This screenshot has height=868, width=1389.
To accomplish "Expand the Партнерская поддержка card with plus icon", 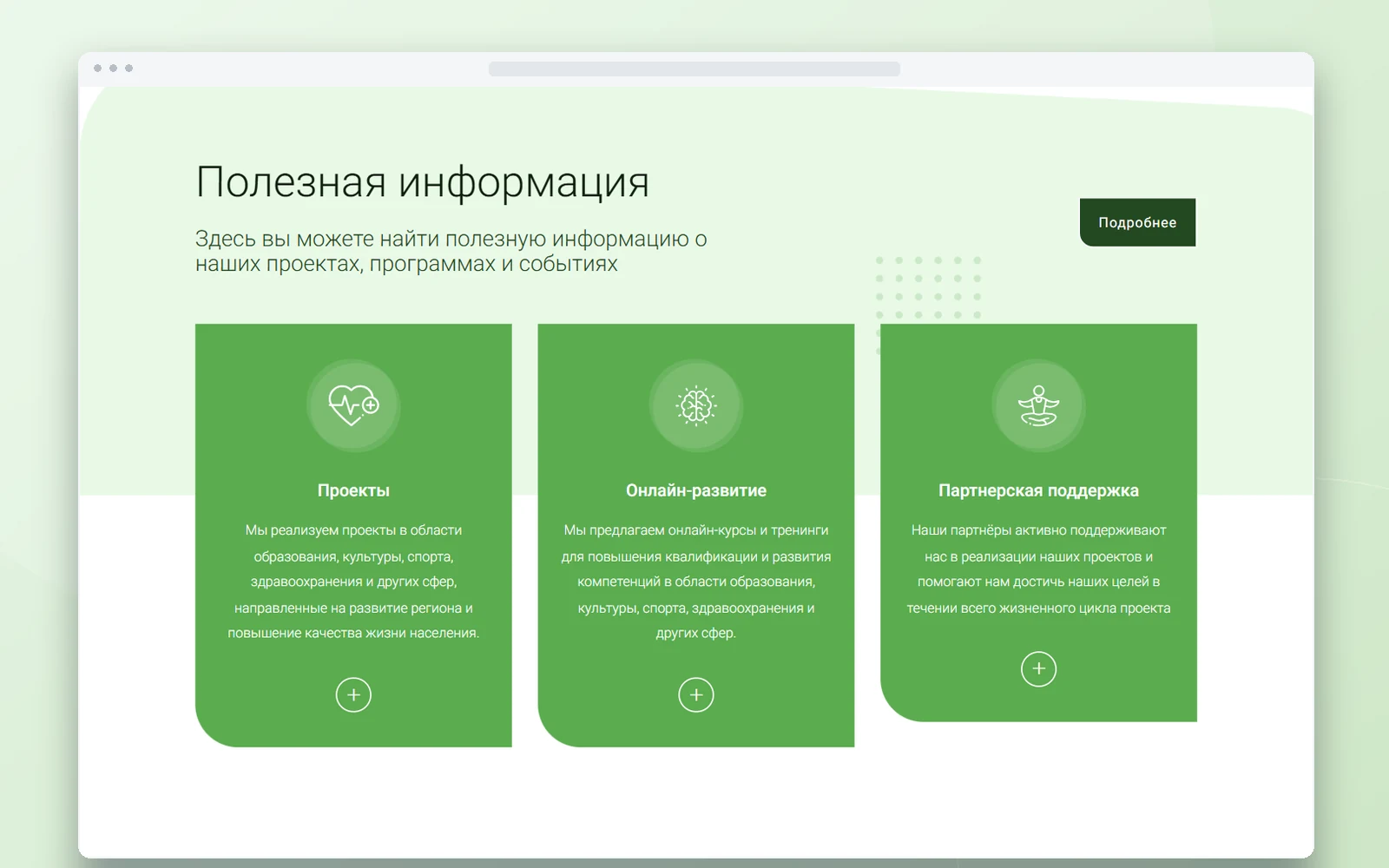I will click(x=1038, y=669).
